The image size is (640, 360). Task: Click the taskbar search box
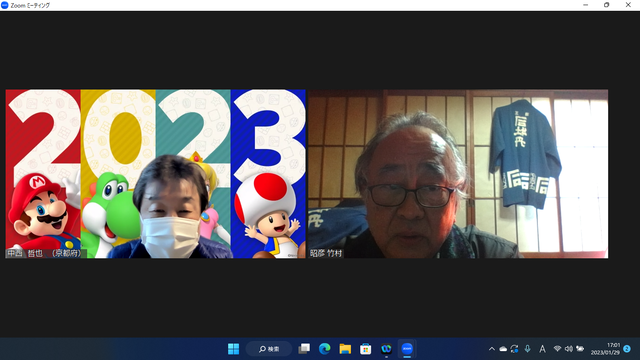coord(269,349)
